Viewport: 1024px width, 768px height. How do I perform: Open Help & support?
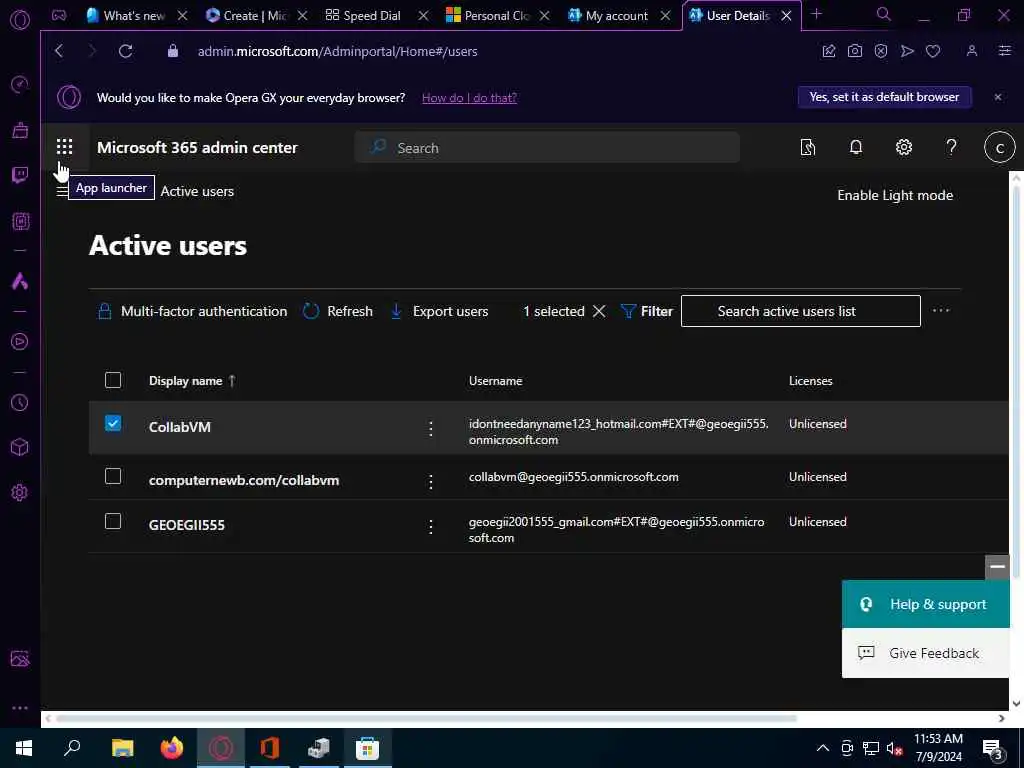coord(925,604)
